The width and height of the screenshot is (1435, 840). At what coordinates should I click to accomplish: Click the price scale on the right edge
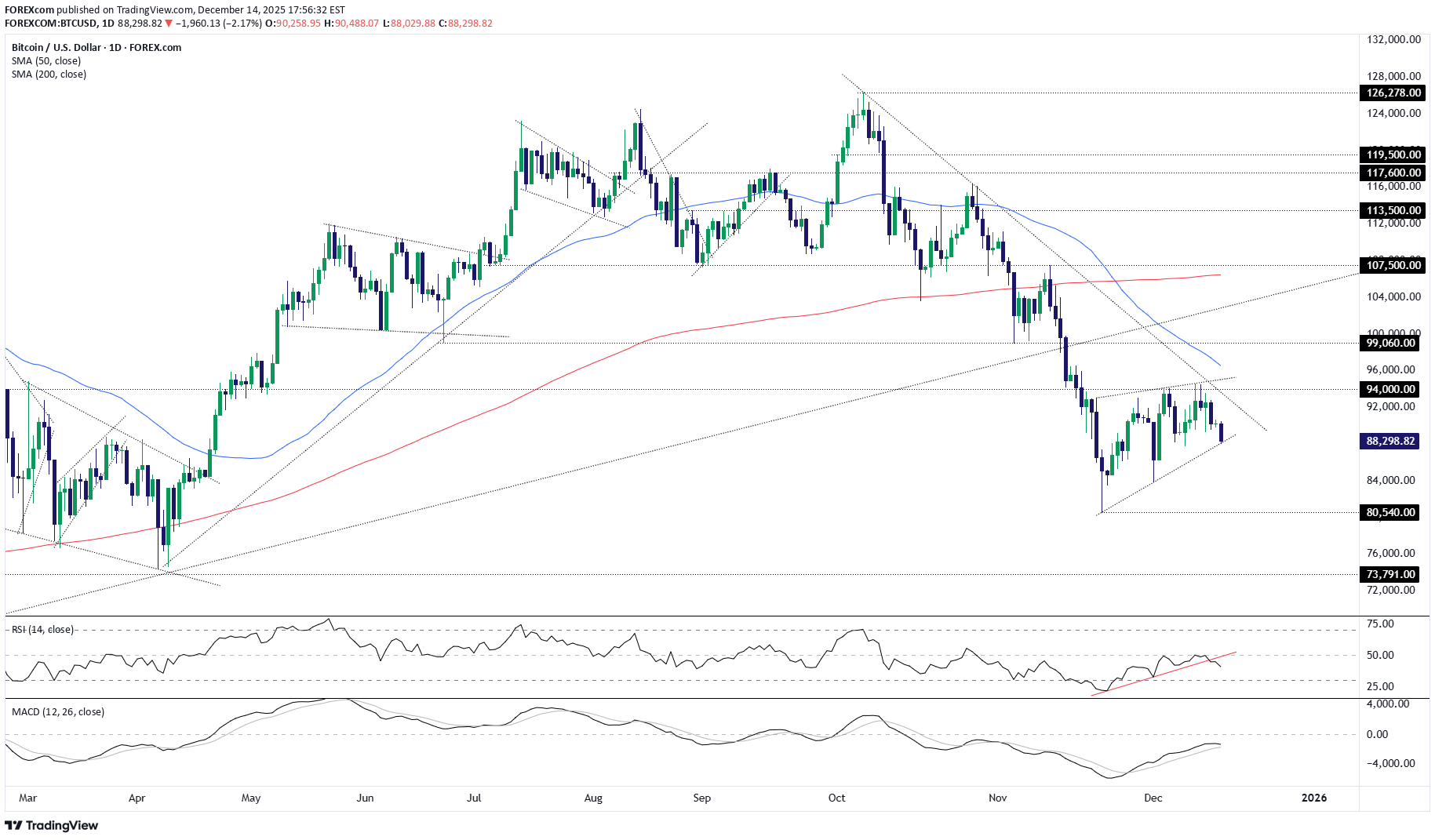(x=1393, y=314)
